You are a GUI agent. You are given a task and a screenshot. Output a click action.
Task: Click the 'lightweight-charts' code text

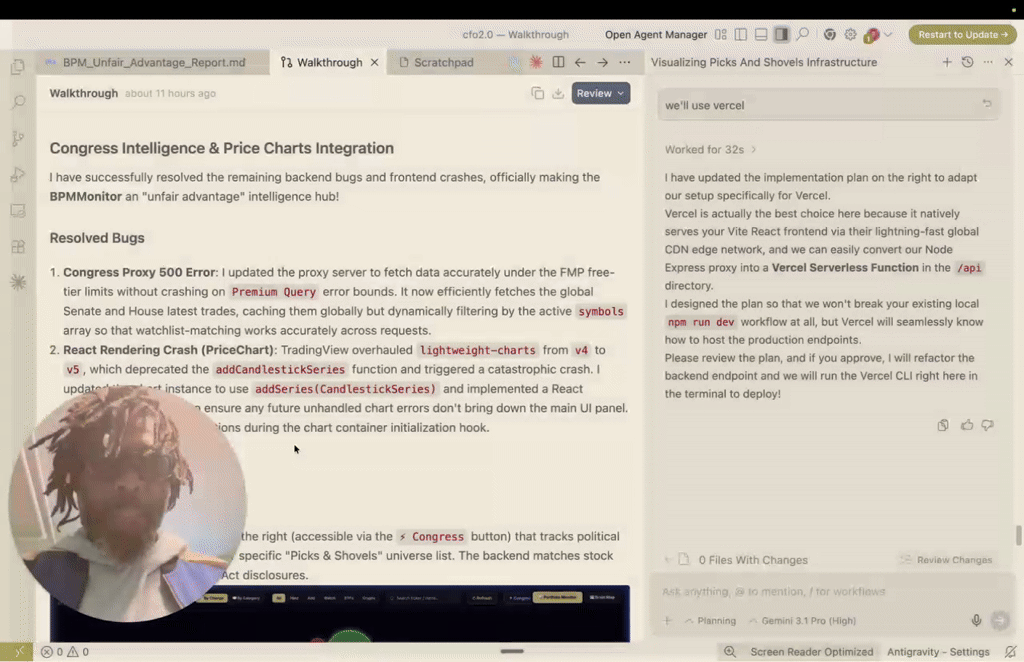(x=477, y=350)
